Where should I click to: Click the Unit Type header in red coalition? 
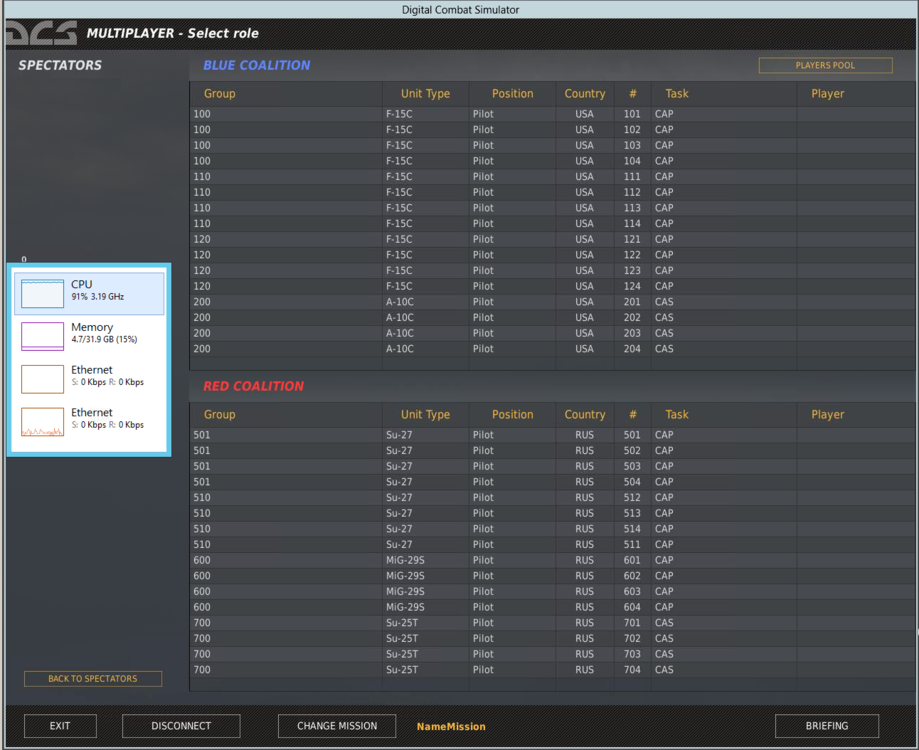[425, 414]
